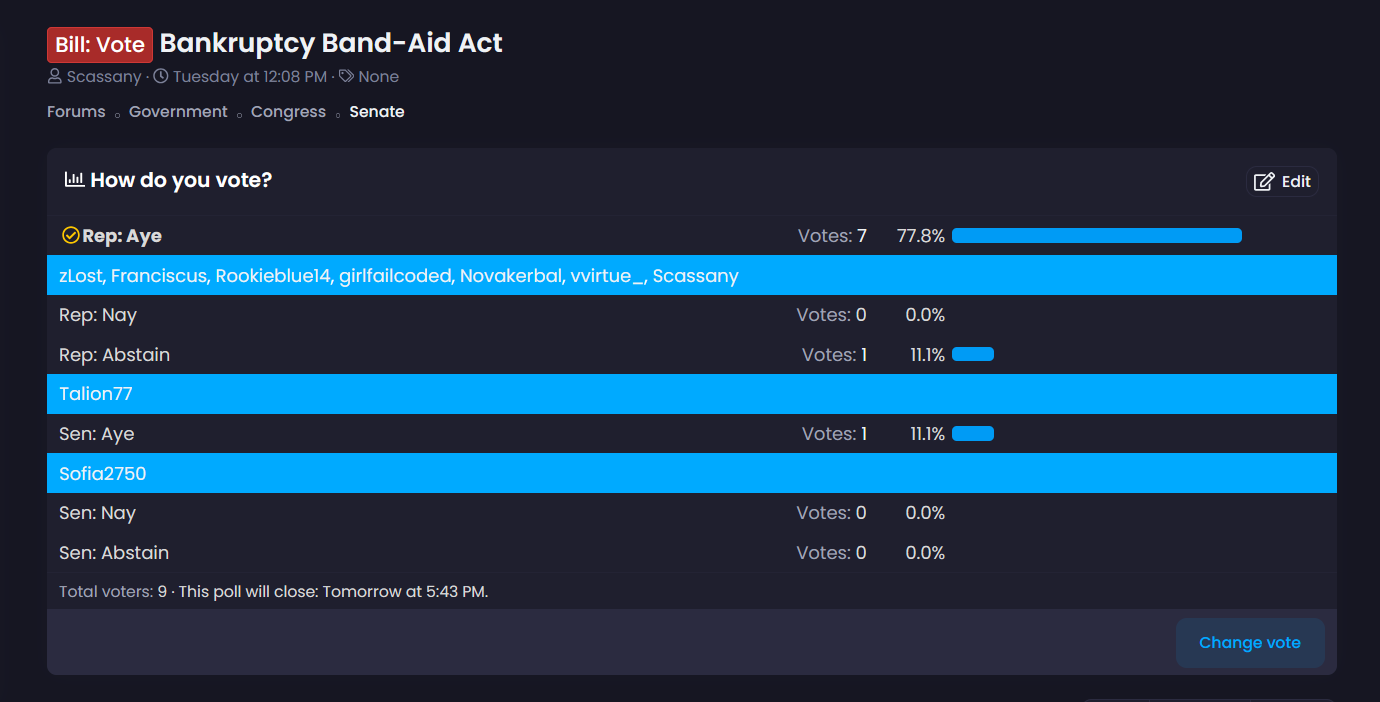Click the checkmark icon beside Rep: Aye

(x=70, y=236)
